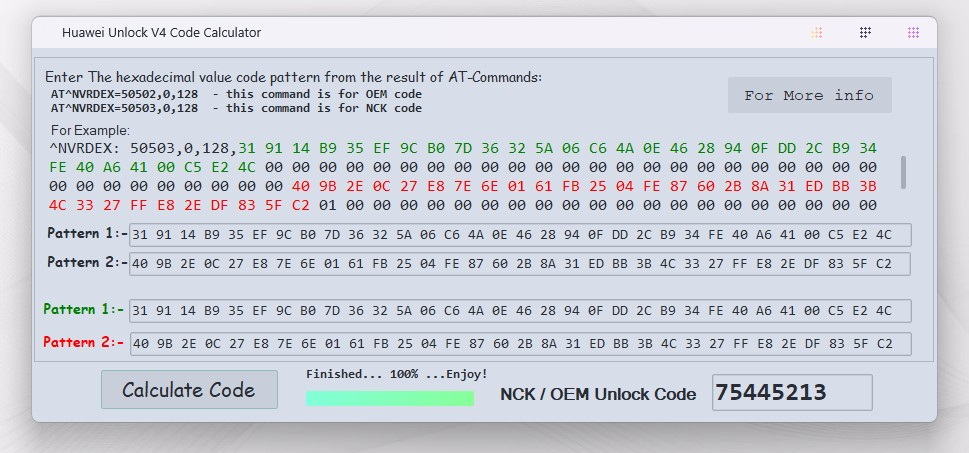Click the AT^NVRDEX=50503,0,128 NCK command text
The height and width of the screenshot is (453, 969).
(x=237, y=108)
